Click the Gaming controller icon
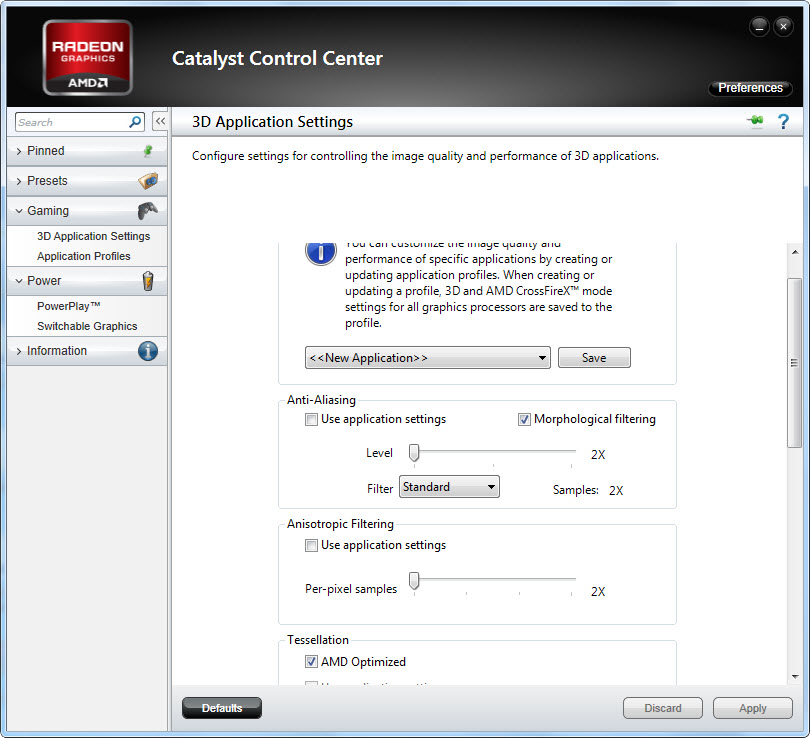 [147, 211]
